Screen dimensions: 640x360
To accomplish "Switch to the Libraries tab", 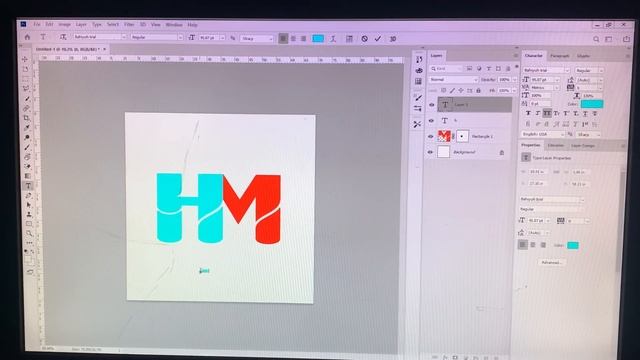I will 556,146.
